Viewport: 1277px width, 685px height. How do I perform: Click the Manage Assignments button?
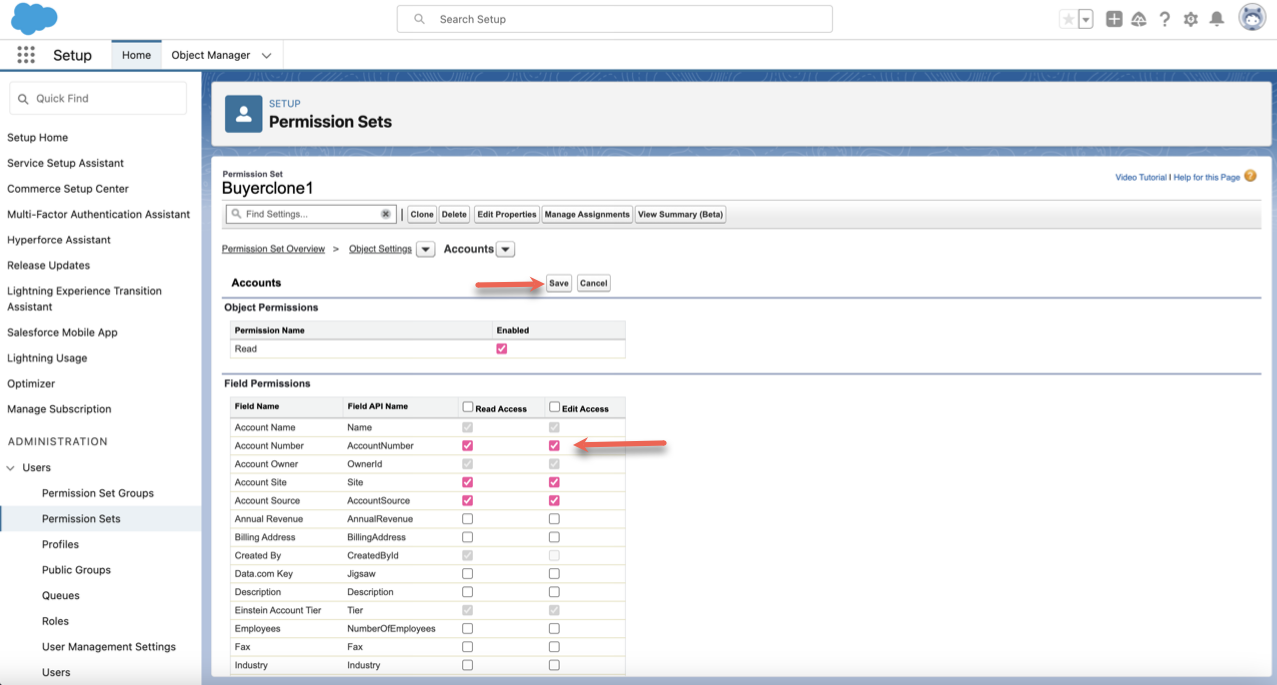click(x=587, y=214)
